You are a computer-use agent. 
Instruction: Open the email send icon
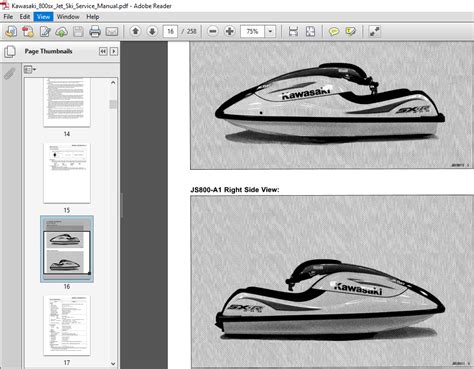pyautogui.click(x=112, y=32)
